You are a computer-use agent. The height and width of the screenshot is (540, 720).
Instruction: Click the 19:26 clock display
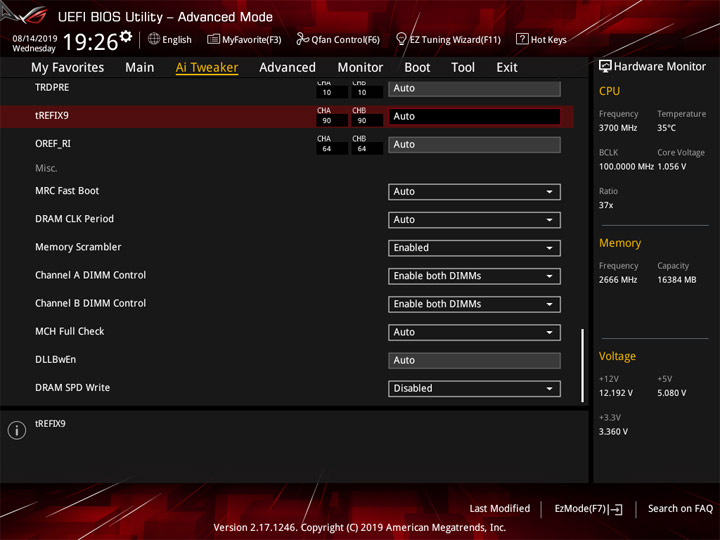tap(90, 42)
